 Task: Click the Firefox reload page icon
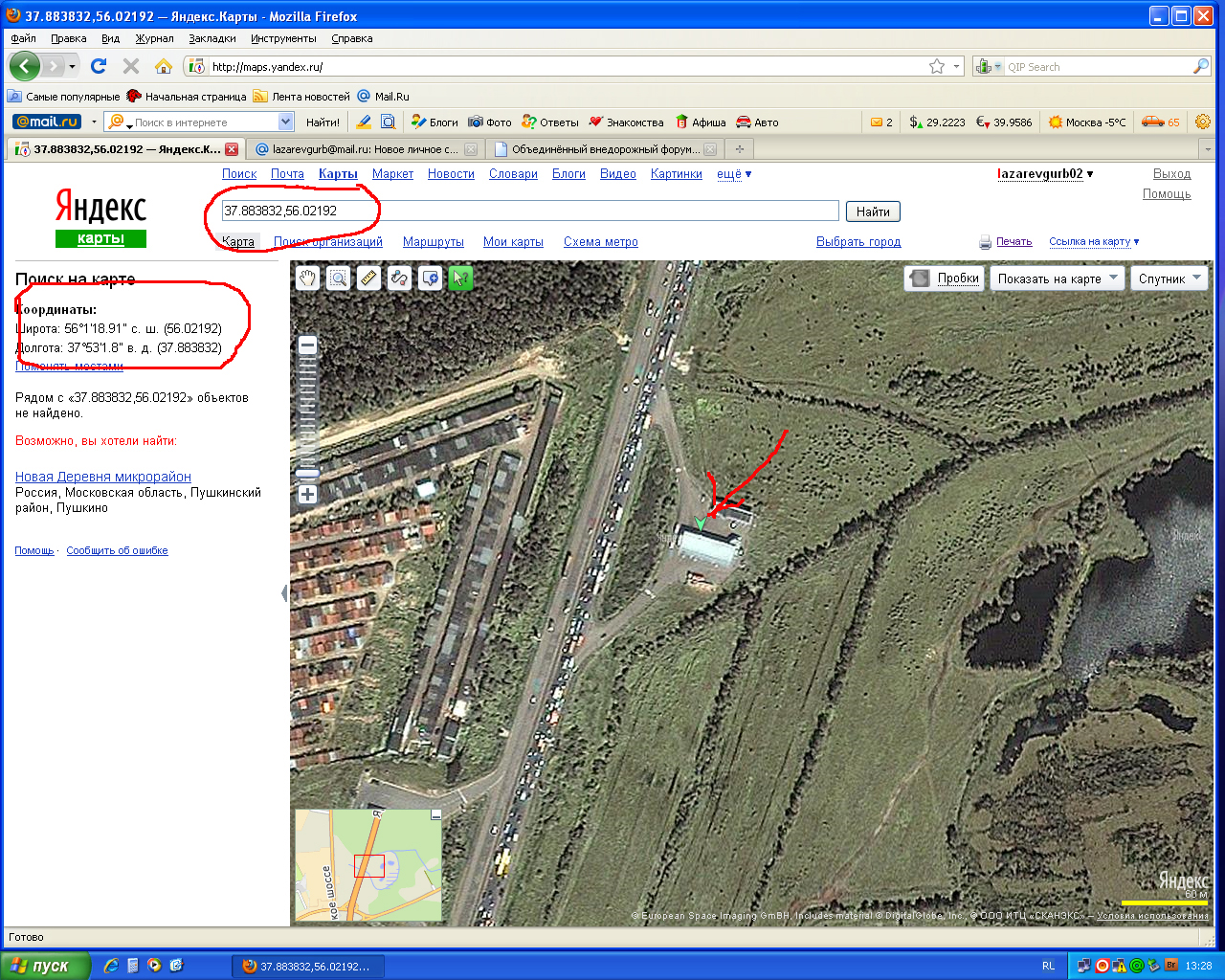[99, 66]
